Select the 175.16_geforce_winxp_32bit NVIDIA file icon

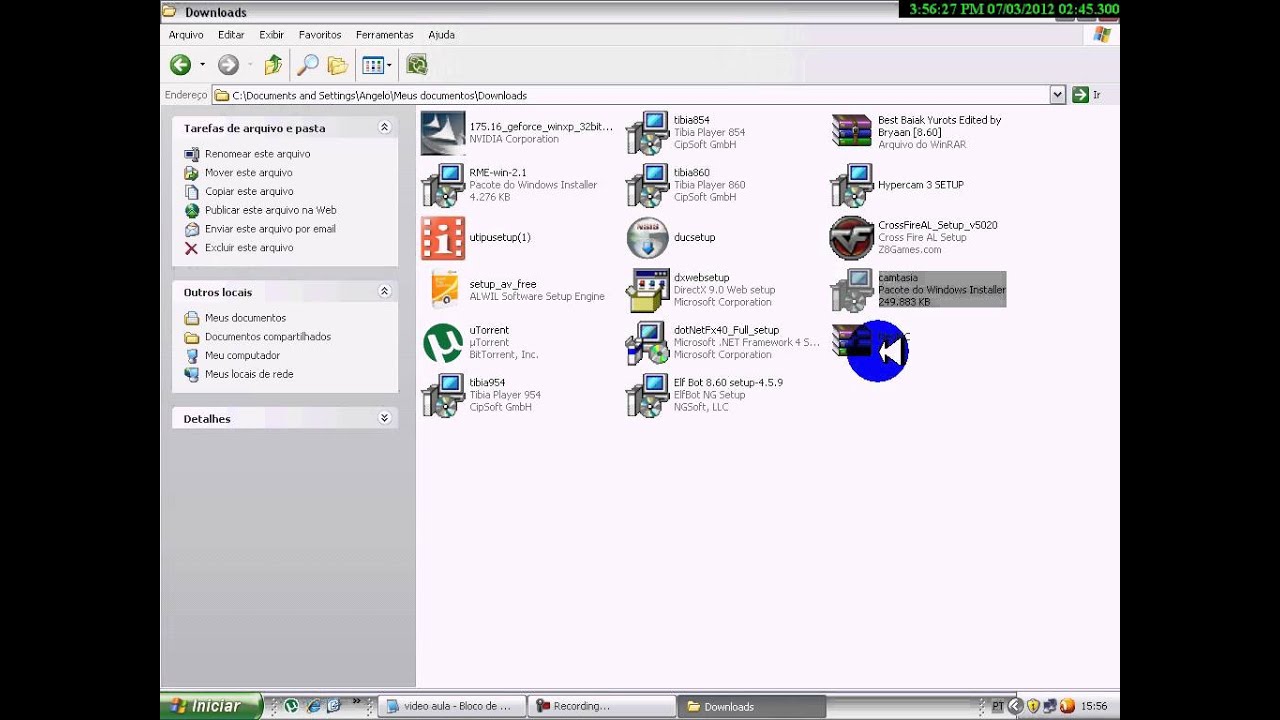pos(443,133)
